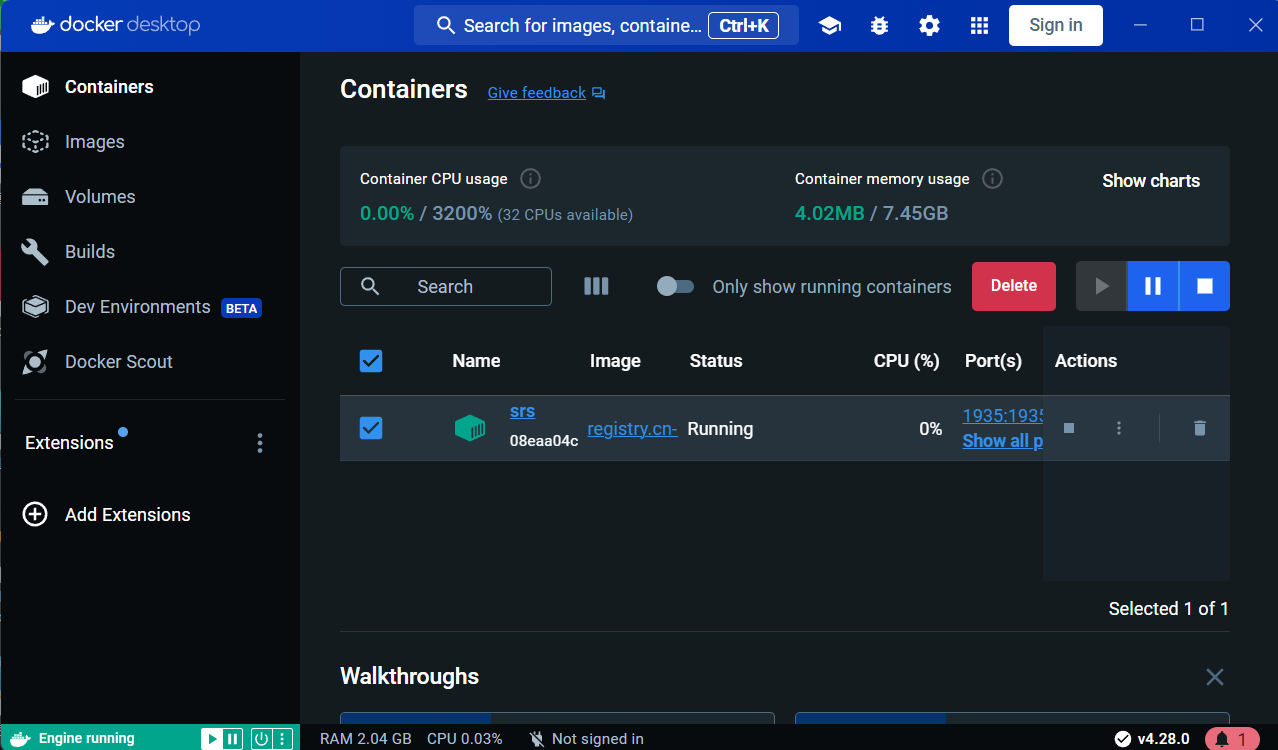The height and width of the screenshot is (750, 1278).
Task: Click the engine resume play icon in footer
Action: point(212,739)
